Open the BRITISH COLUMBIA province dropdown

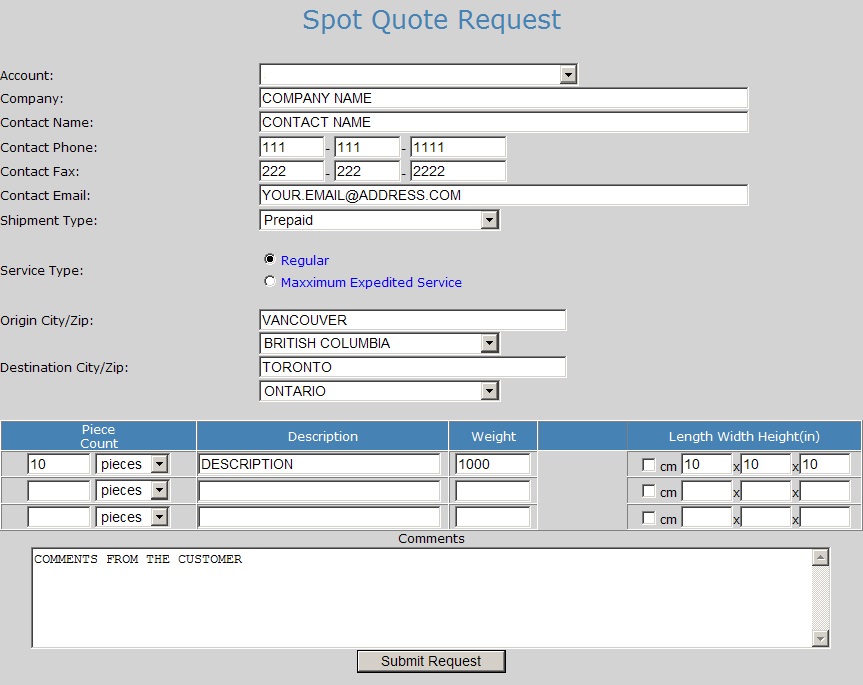tap(488, 343)
